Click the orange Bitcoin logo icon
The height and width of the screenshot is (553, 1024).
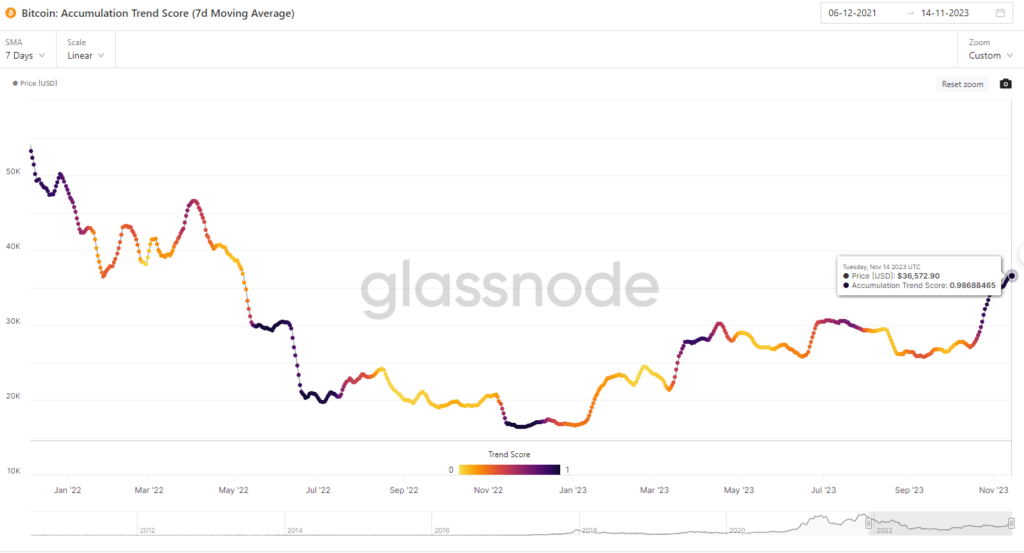(x=10, y=13)
